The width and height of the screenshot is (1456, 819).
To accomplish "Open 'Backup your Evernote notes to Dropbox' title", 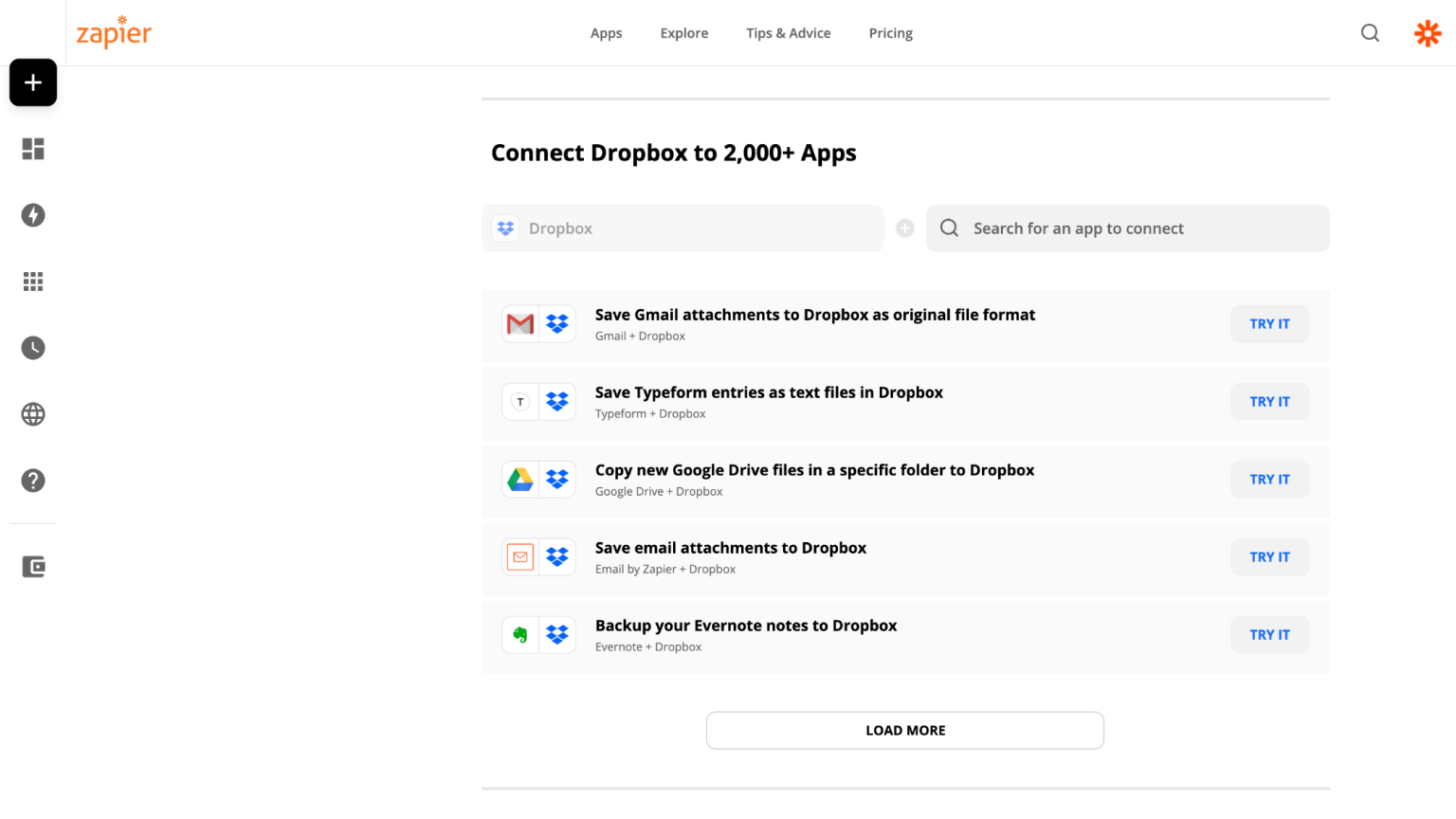I will [745, 626].
